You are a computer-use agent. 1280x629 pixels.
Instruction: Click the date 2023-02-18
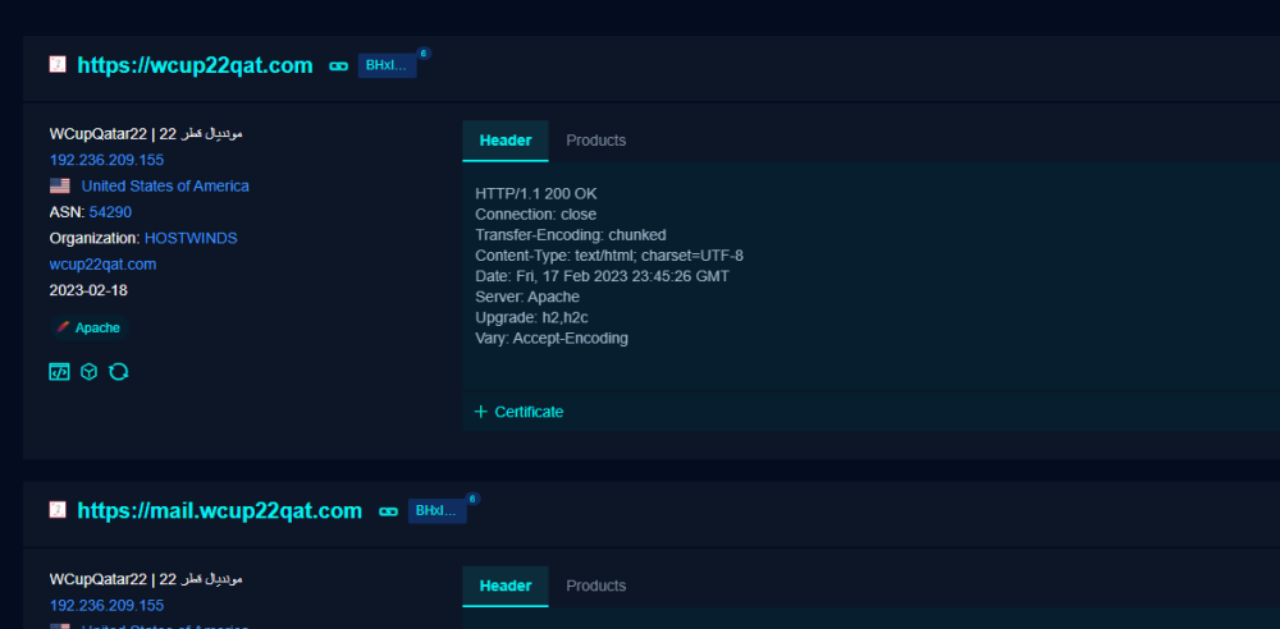(x=88, y=290)
